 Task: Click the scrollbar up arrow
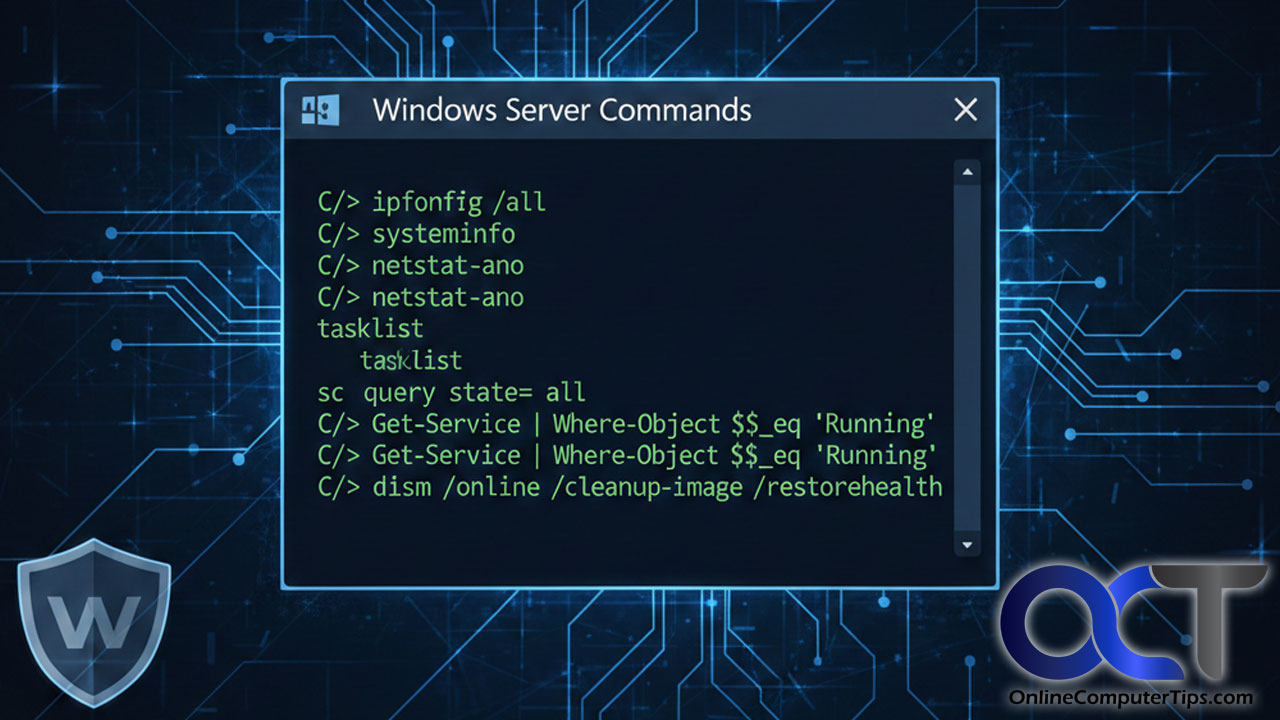coord(967,172)
